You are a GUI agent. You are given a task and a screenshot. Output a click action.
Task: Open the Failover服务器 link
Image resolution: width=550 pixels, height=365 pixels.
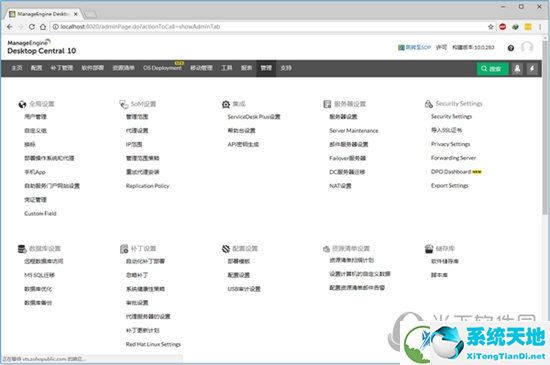(x=347, y=158)
